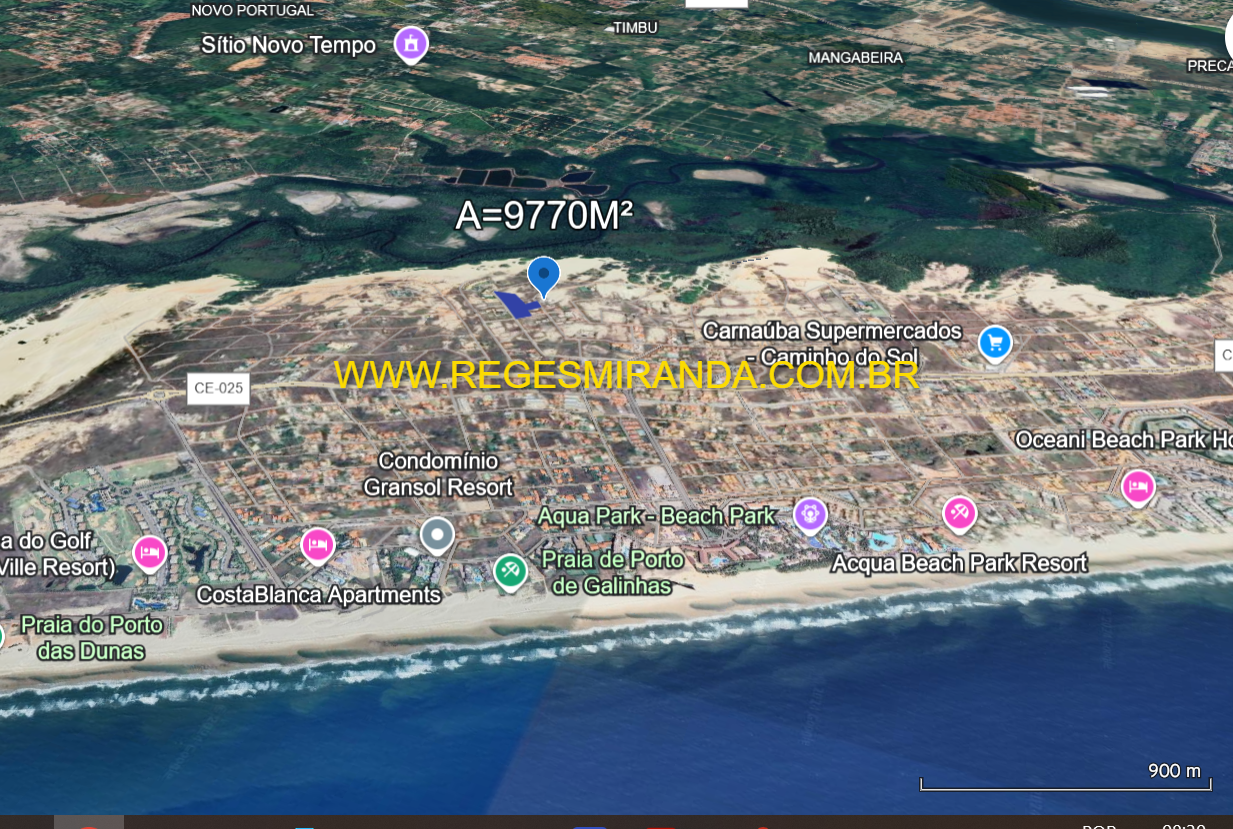Open the Oceani Beach Park hotel bed marker
This screenshot has height=829, width=1233.
coord(1138,486)
